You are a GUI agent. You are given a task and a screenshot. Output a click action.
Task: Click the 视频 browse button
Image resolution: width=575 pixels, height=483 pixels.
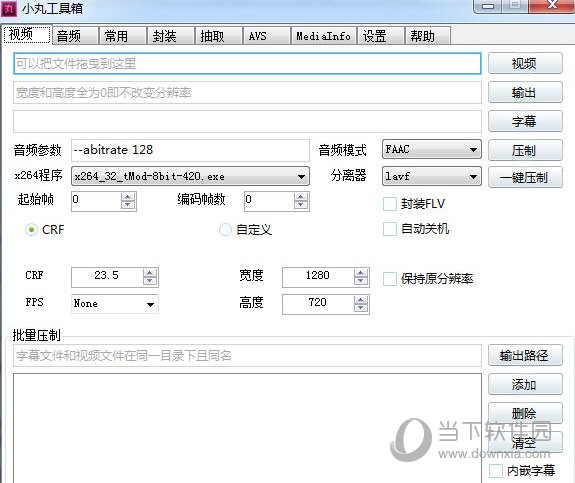[x=525, y=63]
